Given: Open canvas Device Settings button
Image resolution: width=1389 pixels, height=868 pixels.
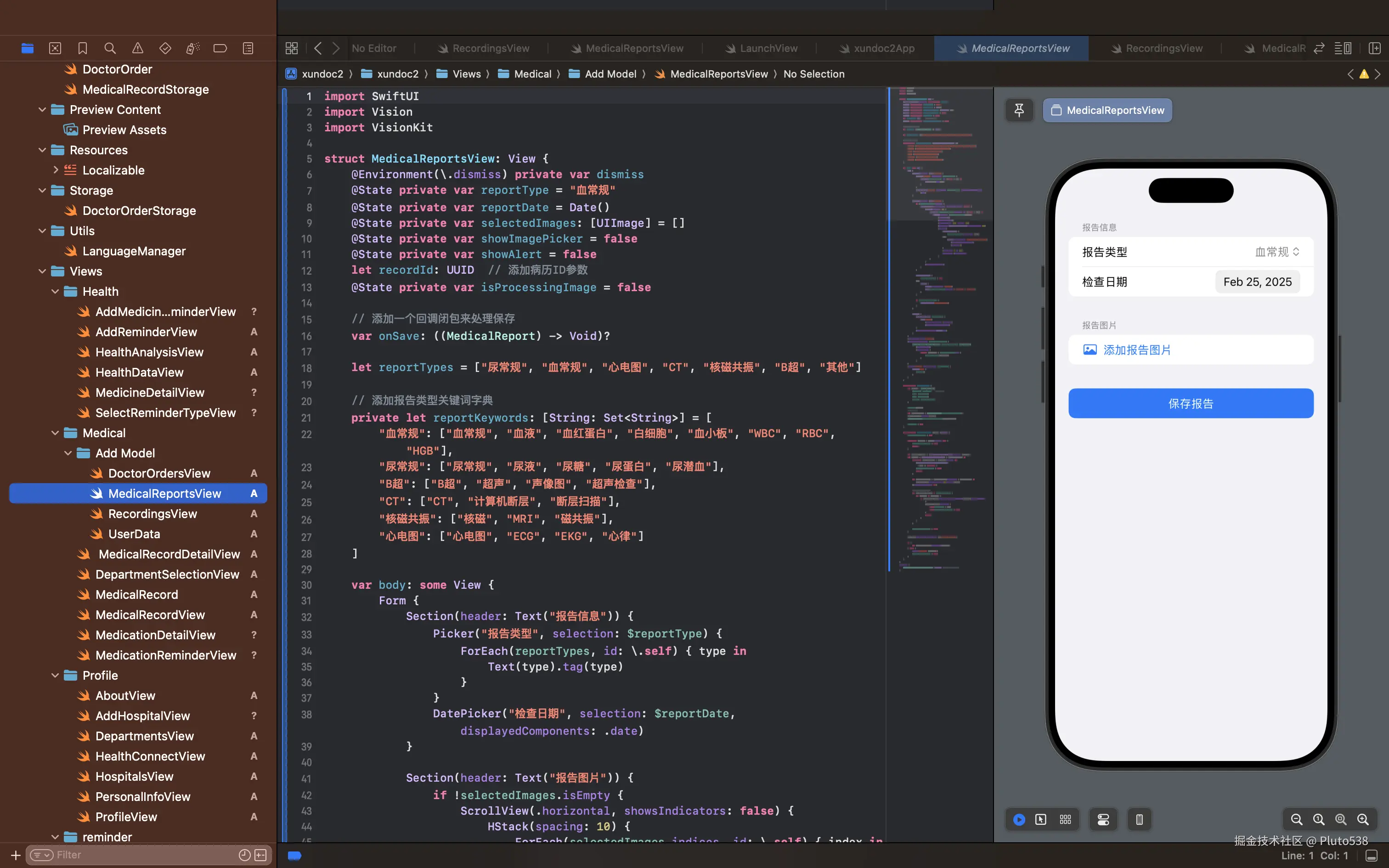Looking at the screenshot, I should tap(1103, 819).
